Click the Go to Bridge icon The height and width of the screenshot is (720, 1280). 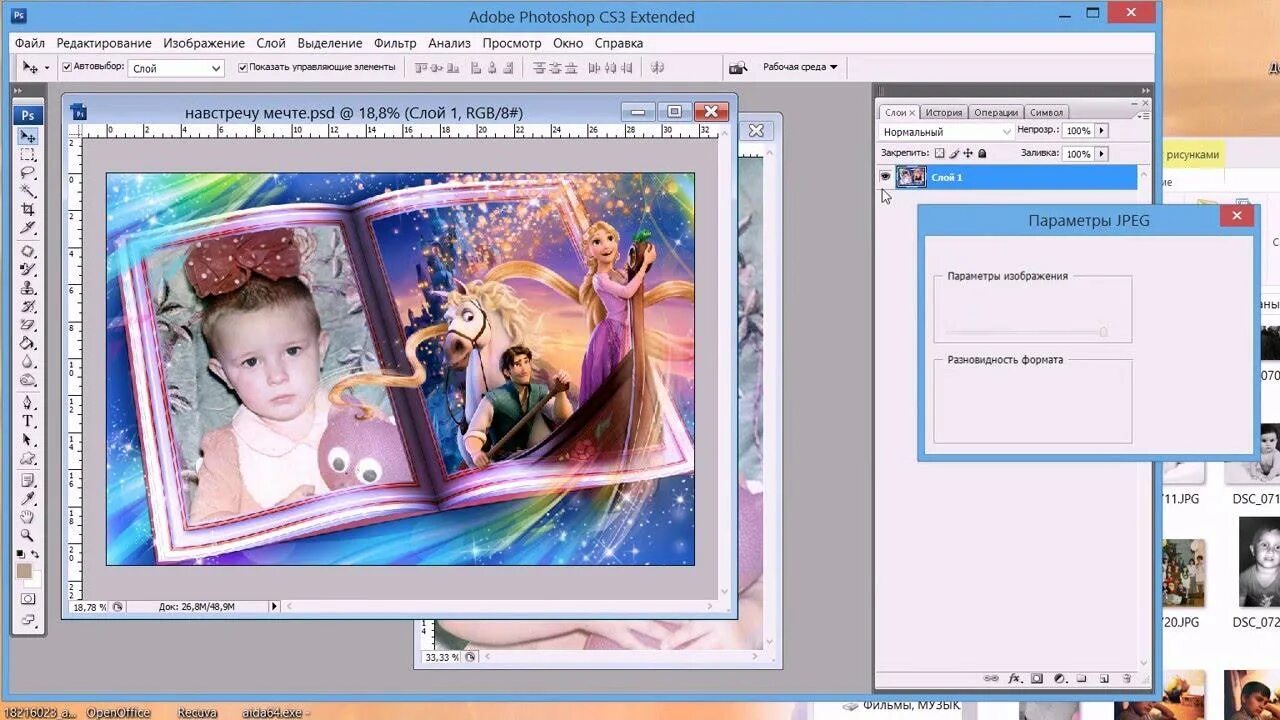click(x=738, y=67)
